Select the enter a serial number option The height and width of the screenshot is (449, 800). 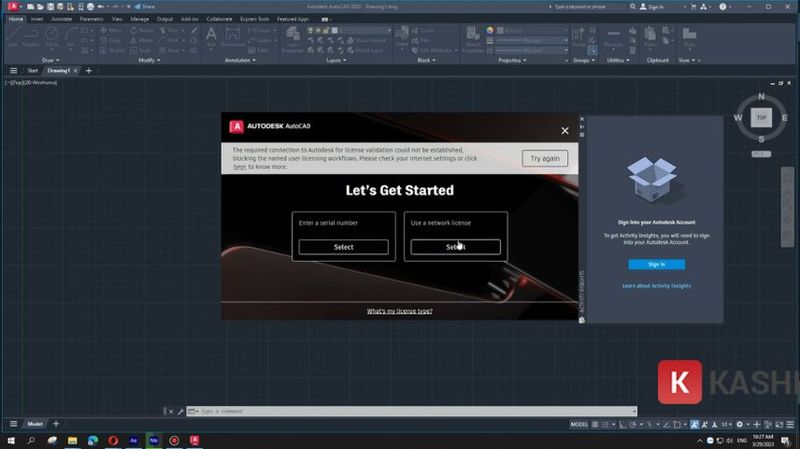coord(343,246)
